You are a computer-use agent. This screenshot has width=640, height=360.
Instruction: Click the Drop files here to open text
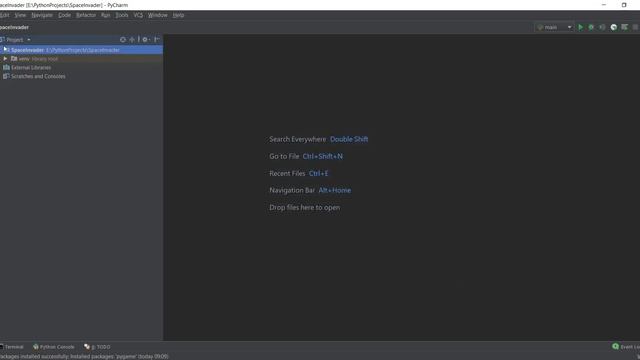(304, 207)
